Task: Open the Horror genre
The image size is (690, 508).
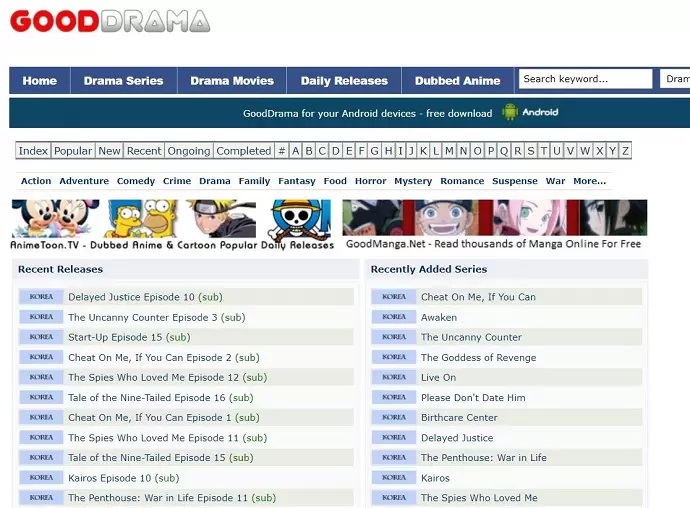Action: 371,181
